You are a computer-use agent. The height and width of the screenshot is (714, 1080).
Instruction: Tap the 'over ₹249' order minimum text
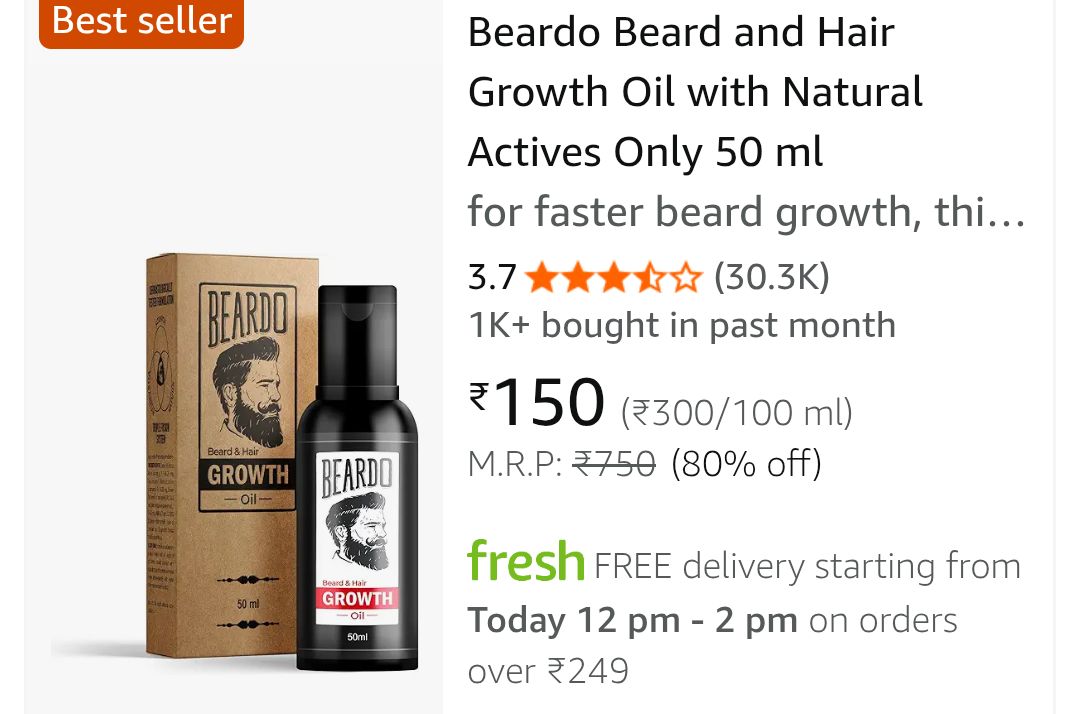point(548,670)
